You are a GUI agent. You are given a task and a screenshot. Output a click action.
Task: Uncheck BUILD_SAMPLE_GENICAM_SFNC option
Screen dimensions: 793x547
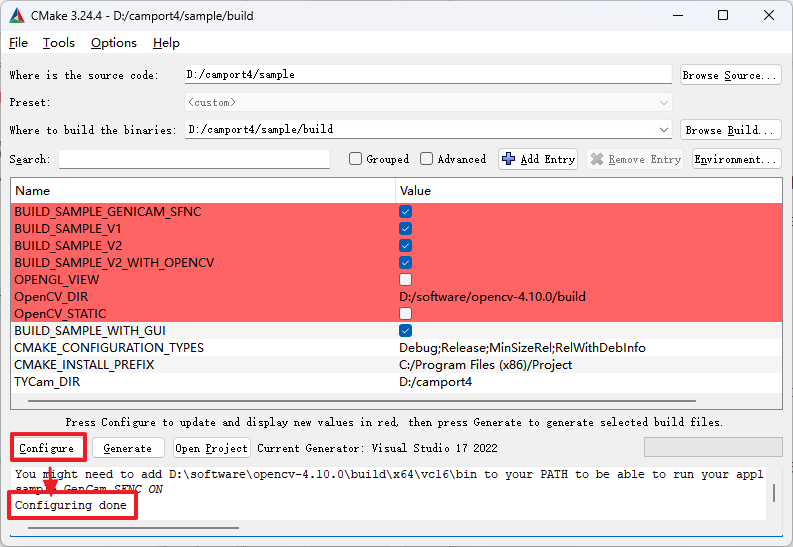406,212
